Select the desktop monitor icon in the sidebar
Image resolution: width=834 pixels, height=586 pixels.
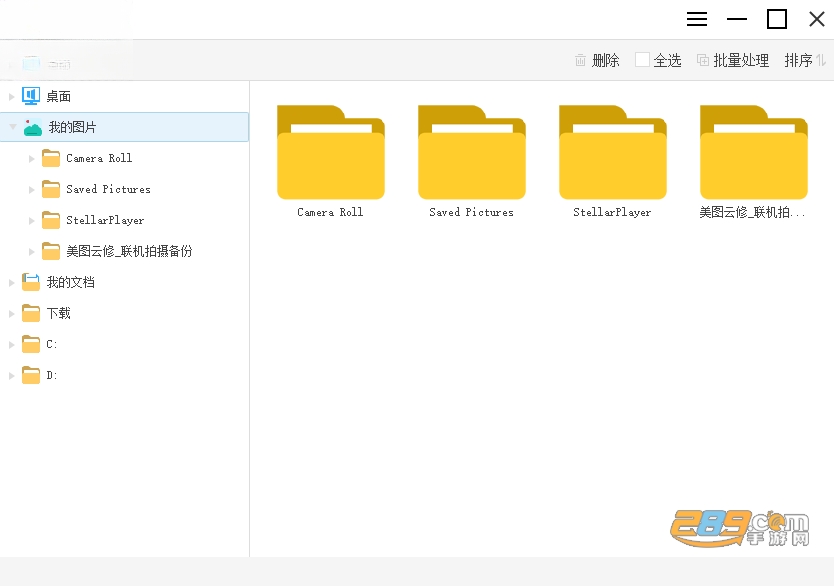point(31,96)
